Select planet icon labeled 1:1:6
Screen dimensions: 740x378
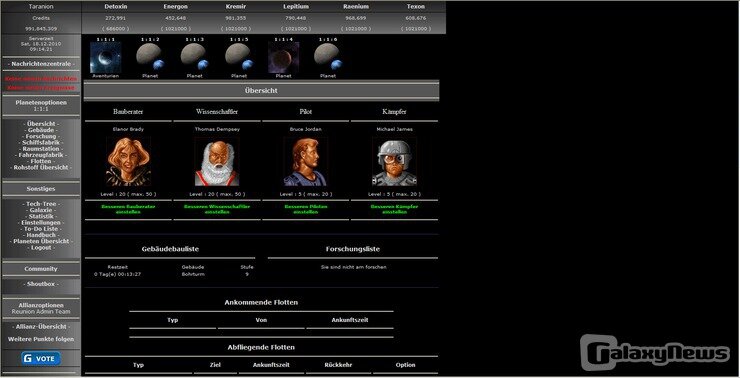click(328, 58)
